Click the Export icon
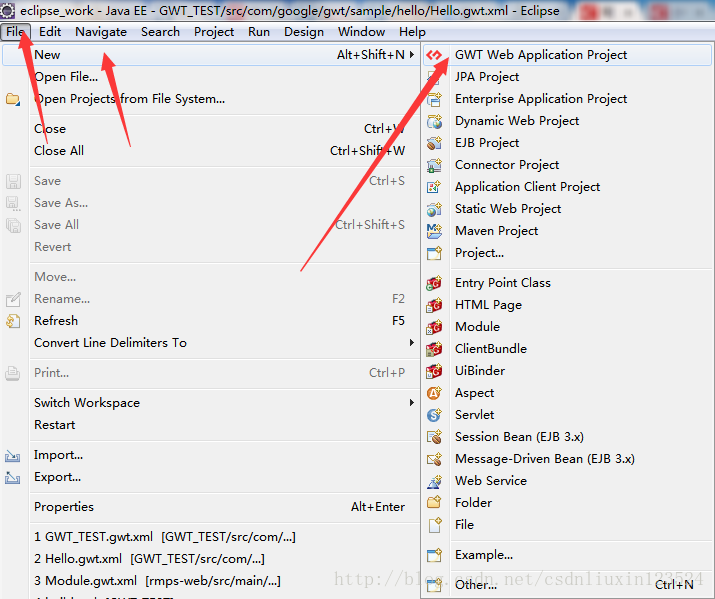The width and height of the screenshot is (715, 599). click(13, 477)
